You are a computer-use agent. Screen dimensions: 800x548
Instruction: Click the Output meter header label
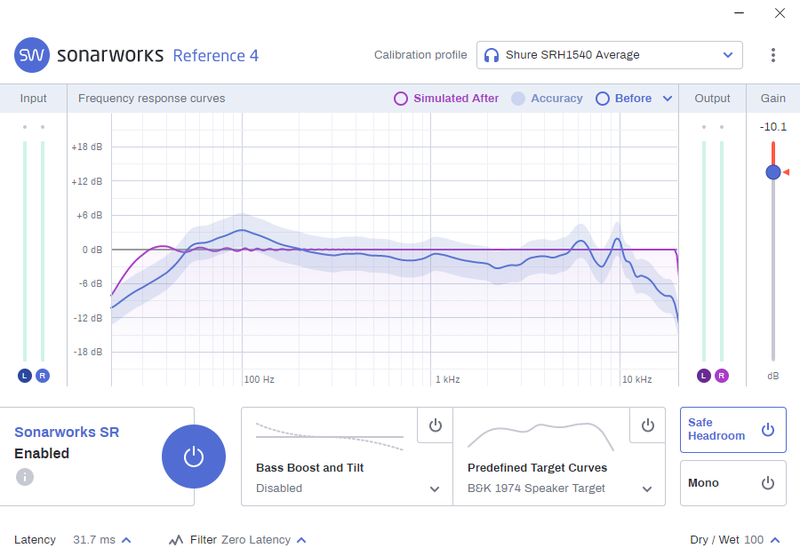click(712, 98)
